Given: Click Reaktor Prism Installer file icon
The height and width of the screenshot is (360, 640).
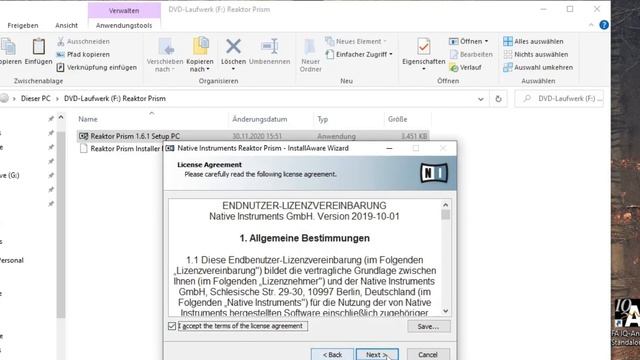Looking at the screenshot, I should (x=83, y=149).
